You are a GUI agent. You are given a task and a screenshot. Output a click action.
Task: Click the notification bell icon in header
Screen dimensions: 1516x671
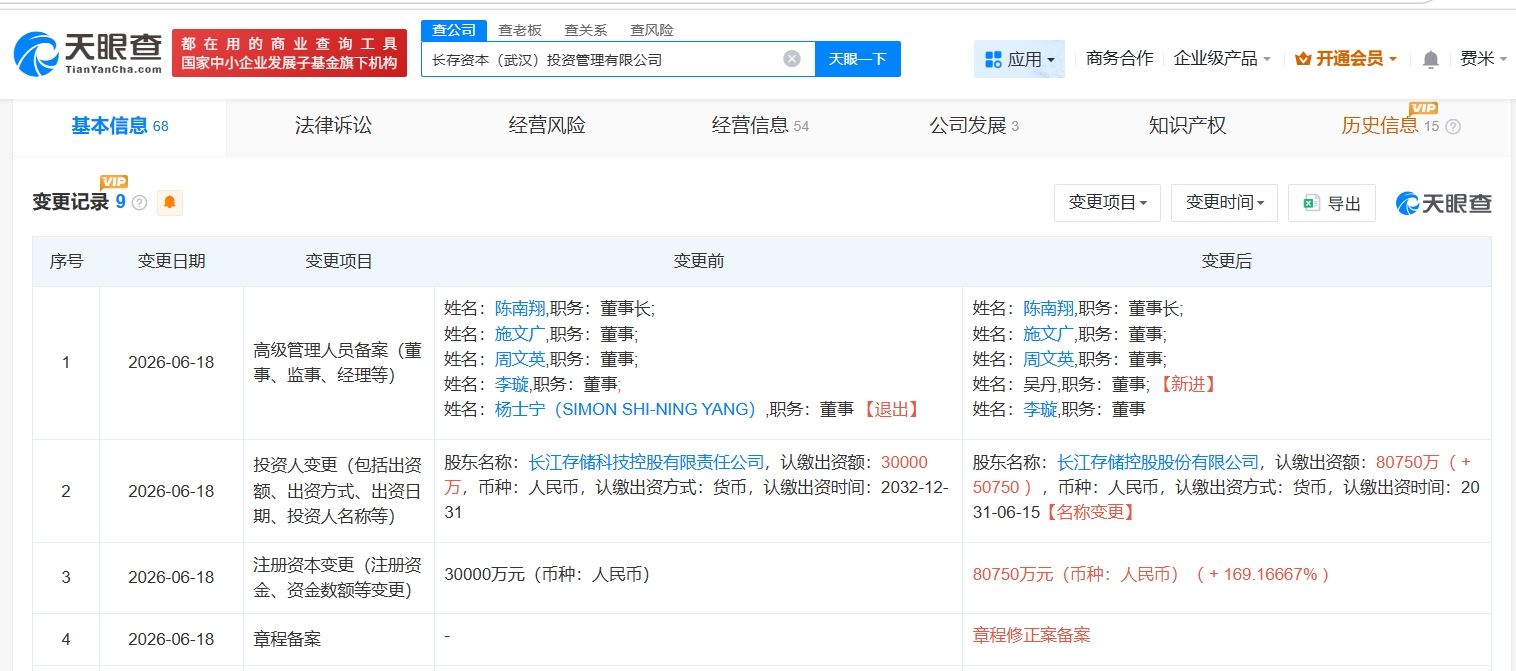click(1431, 59)
